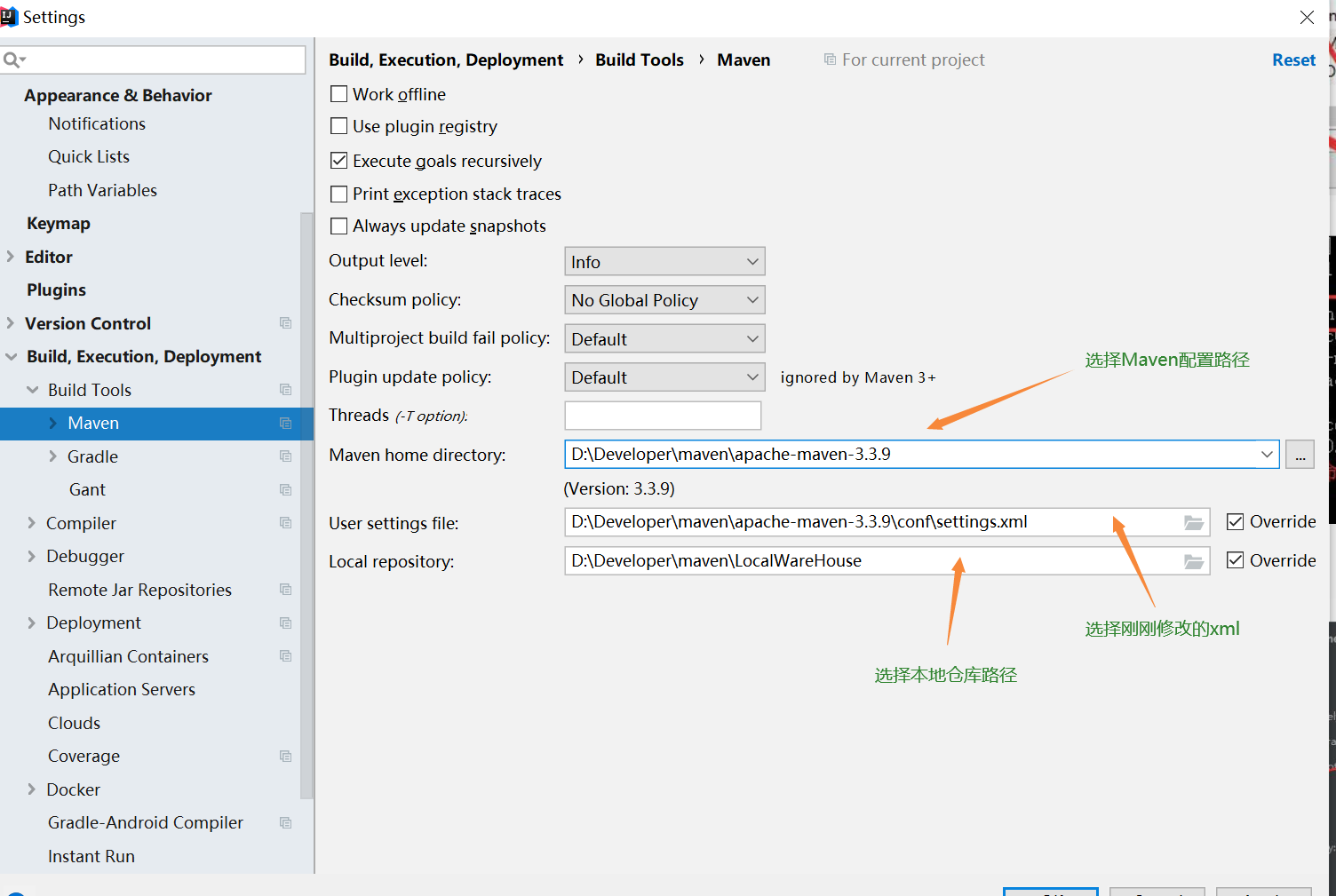1336x896 pixels.
Task: Click the project-level icon beside Build Tools
Action: pyautogui.click(x=286, y=390)
